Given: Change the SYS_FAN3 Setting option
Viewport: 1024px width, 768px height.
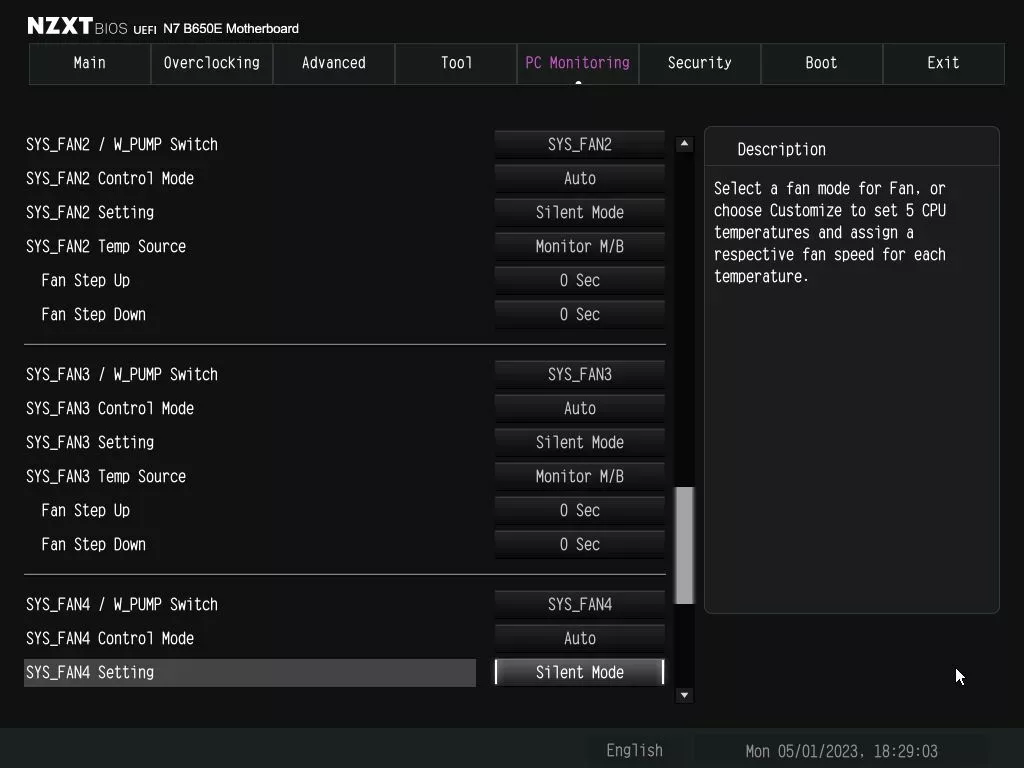Looking at the screenshot, I should (x=579, y=442).
